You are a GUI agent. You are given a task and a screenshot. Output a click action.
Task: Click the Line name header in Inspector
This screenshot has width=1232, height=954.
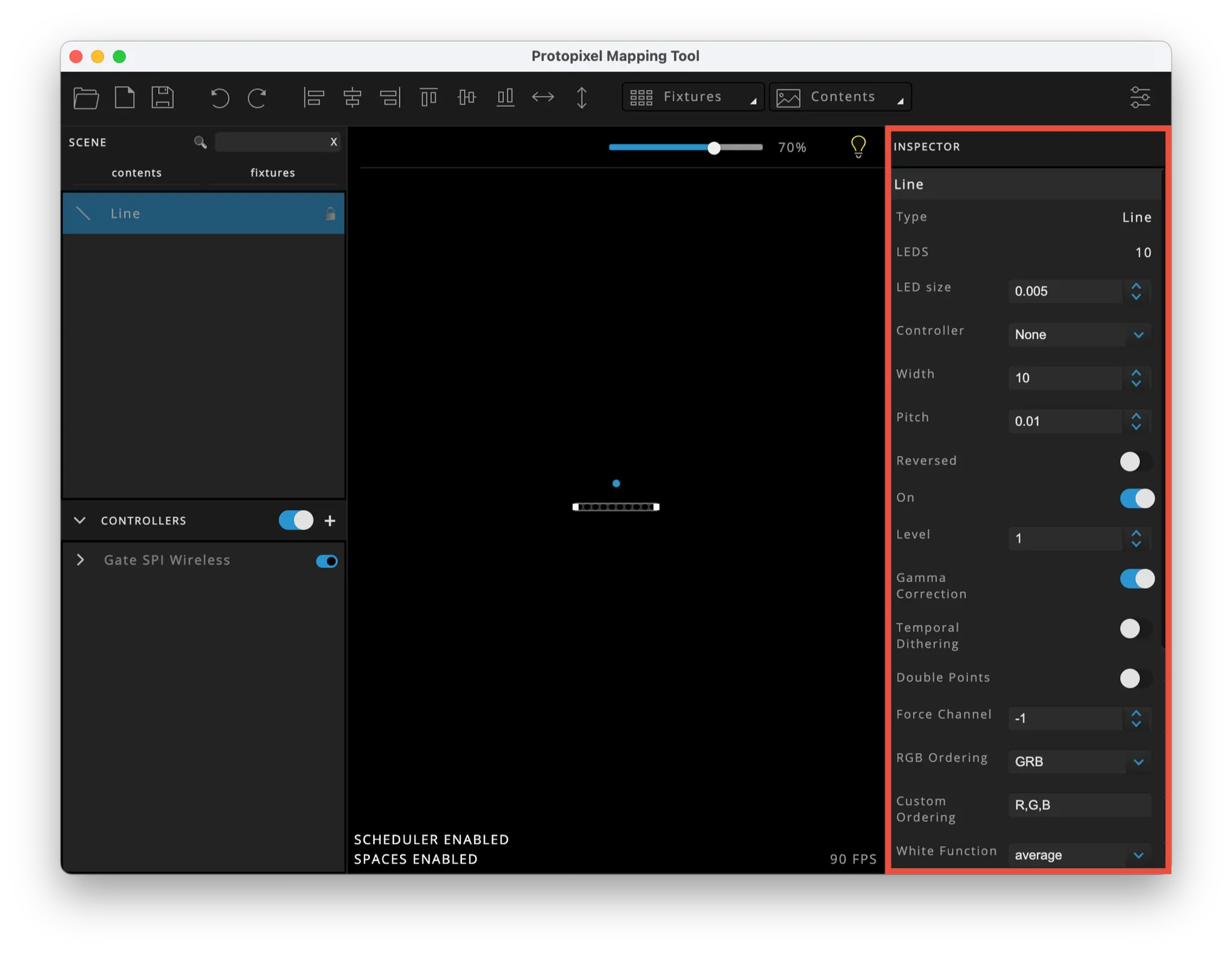1026,185
